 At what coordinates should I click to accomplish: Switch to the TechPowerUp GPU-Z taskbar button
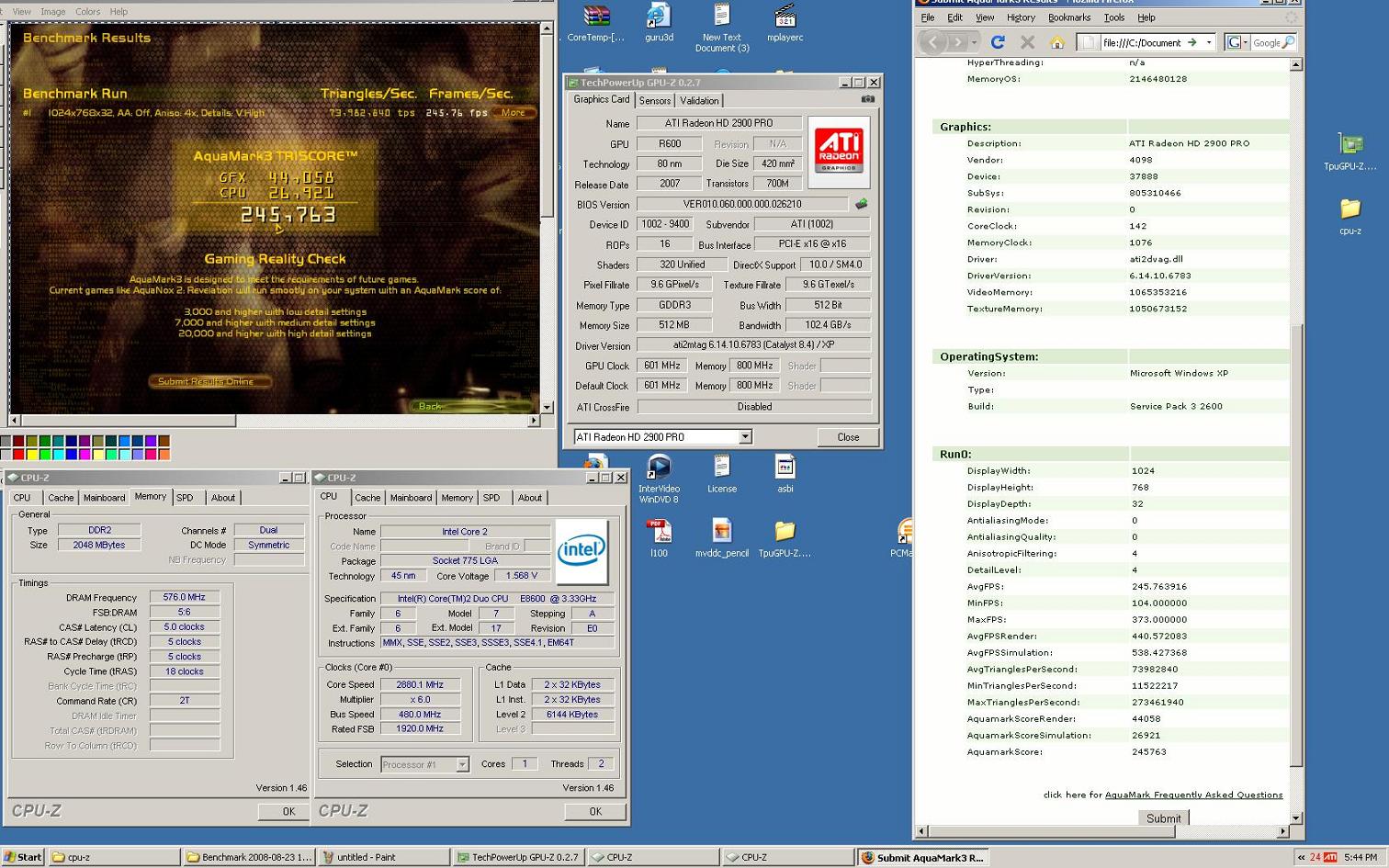pyautogui.click(x=518, y=857)
